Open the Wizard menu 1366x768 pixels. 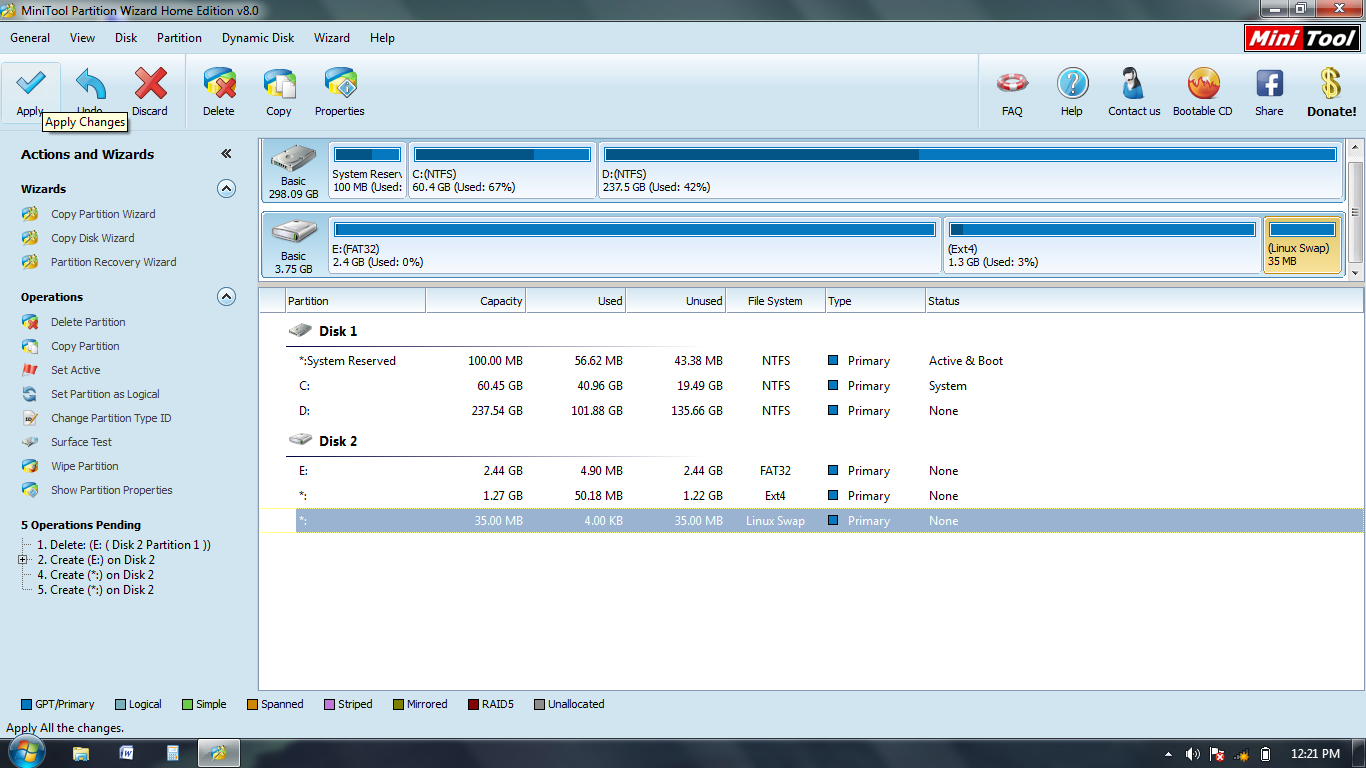[332, 38]
